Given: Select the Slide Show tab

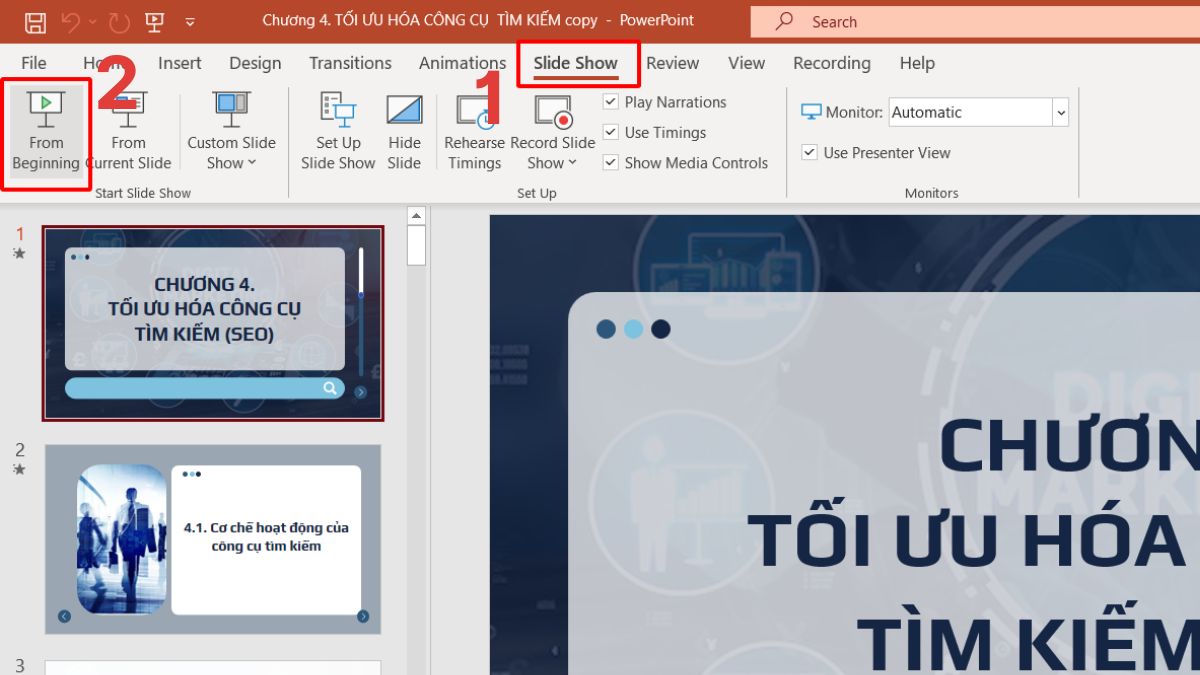Looking at the screenshot, I should point(576,63).
